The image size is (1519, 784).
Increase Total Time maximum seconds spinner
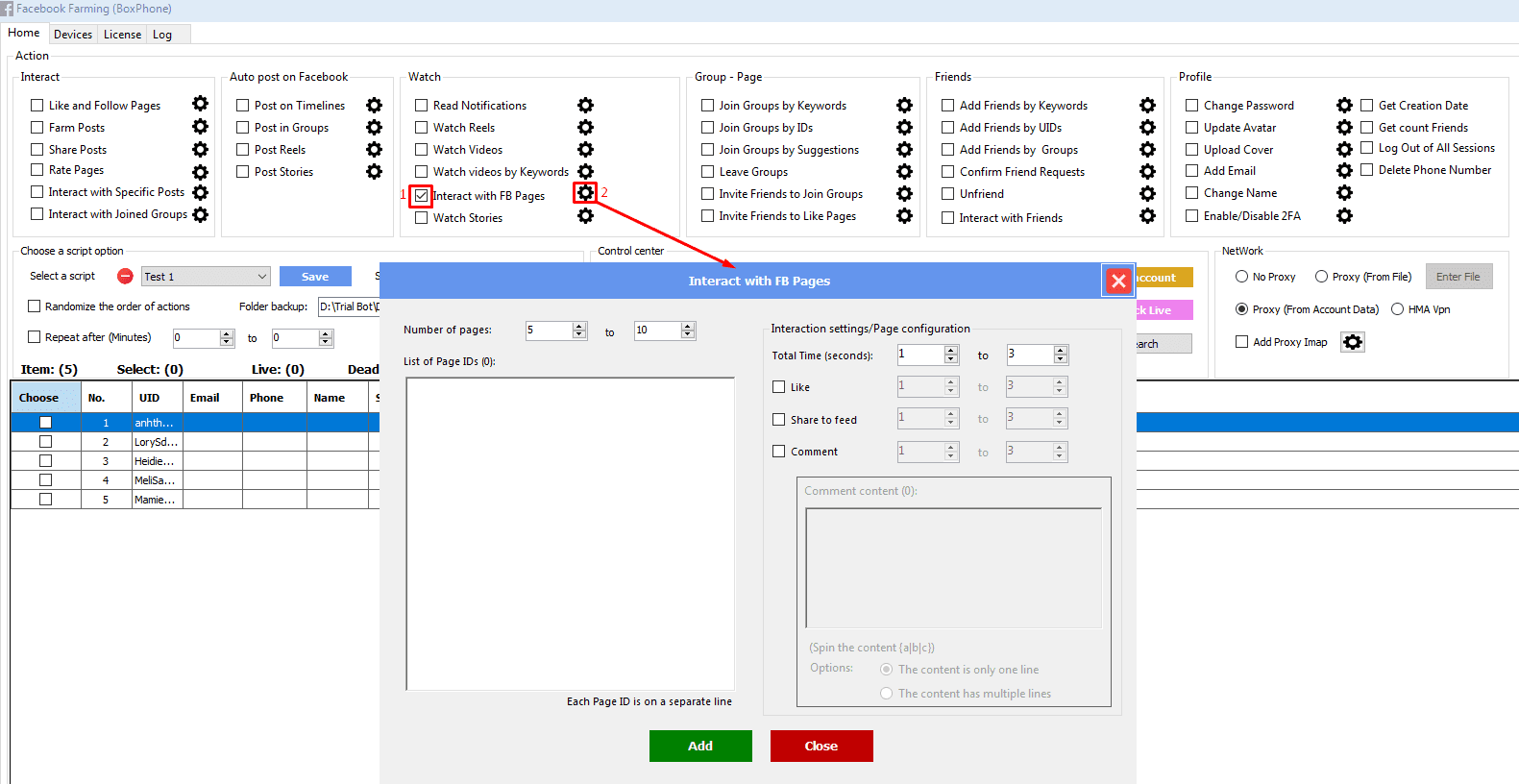pyautogui.click(x=1060, y=351)
